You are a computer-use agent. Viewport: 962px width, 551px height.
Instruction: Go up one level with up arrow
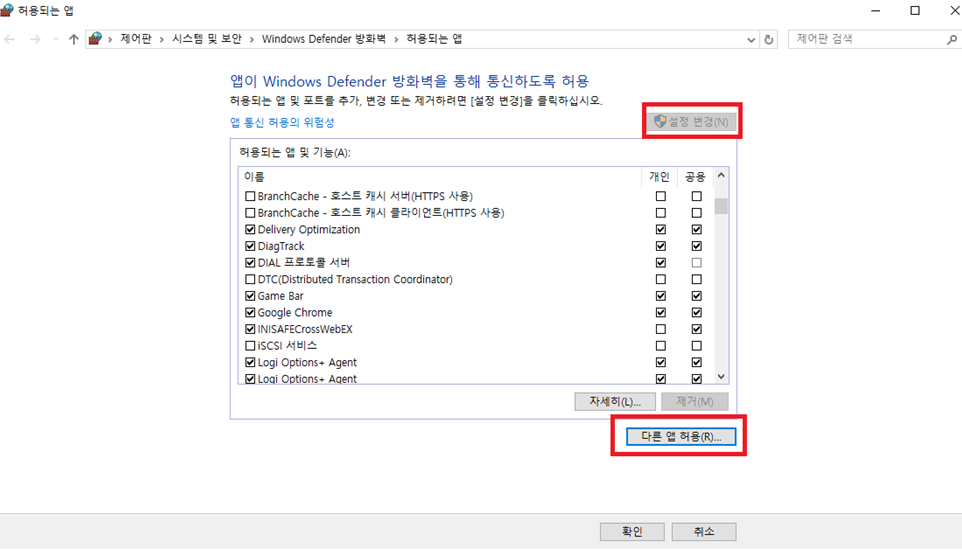74,39
